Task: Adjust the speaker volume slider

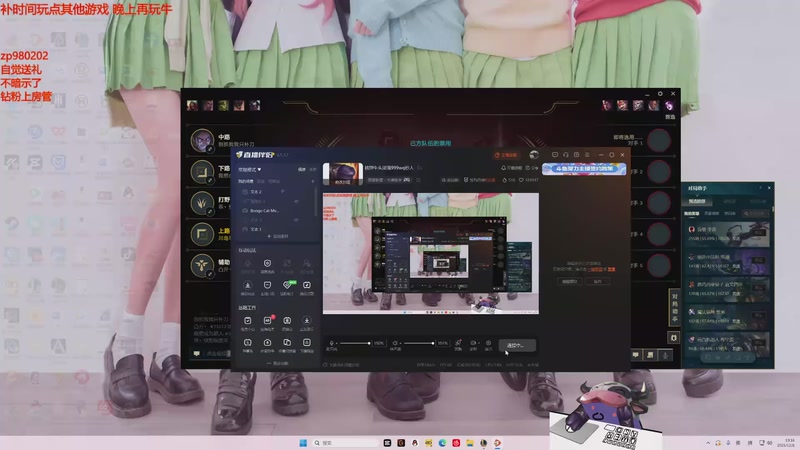Action: tap(419, 343)
